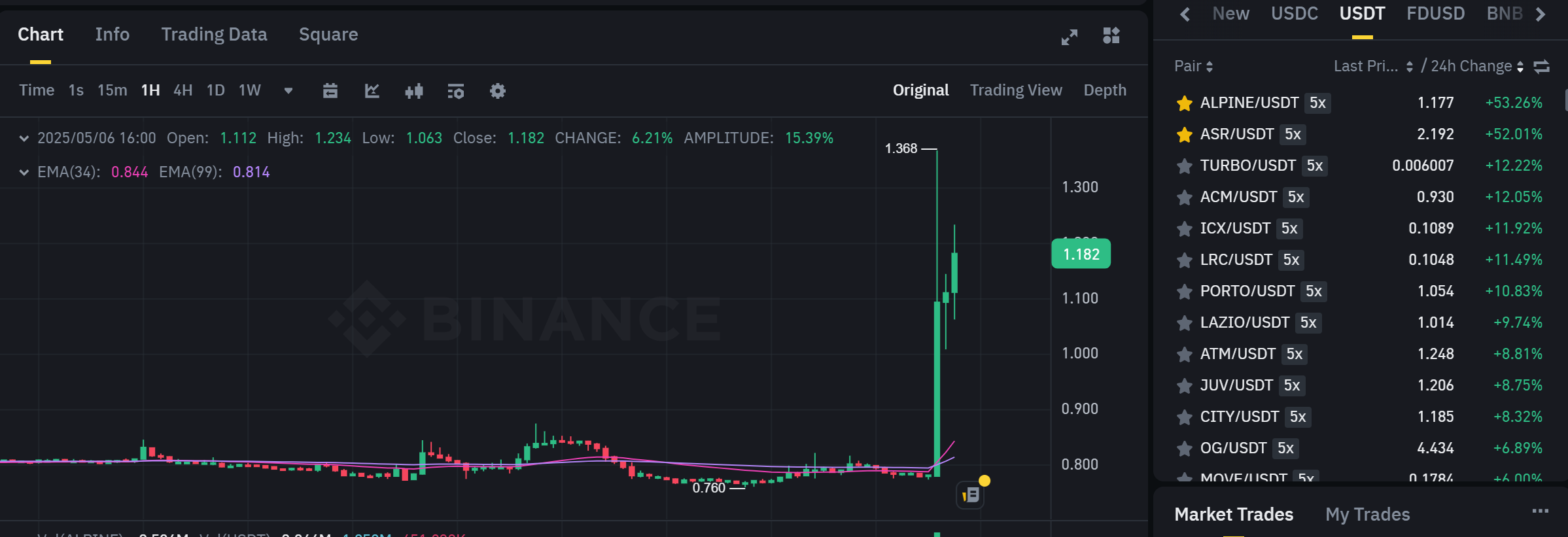This screenshot has width=1568, height=537.
Task: Favorite ATM/USDT with its star
Action: pyautogui.click(x=1184, y=355)
